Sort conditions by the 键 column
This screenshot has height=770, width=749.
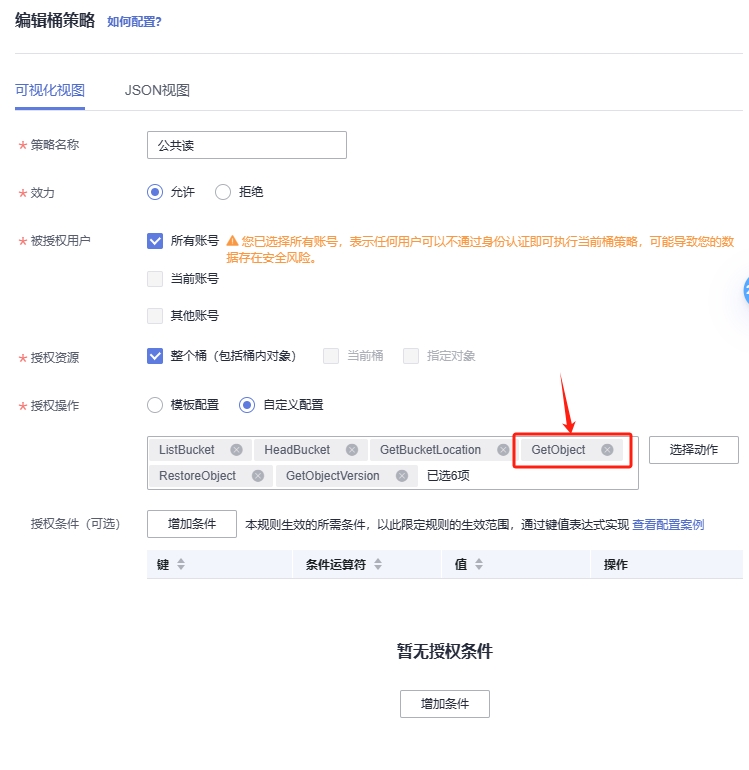[x=181, y=565]
